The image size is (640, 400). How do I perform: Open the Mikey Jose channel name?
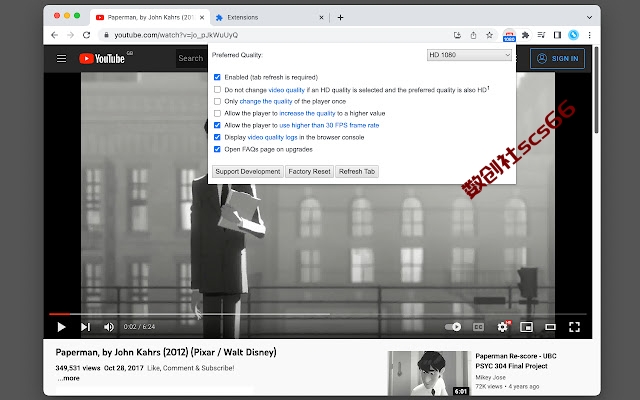tap(490, 378)
